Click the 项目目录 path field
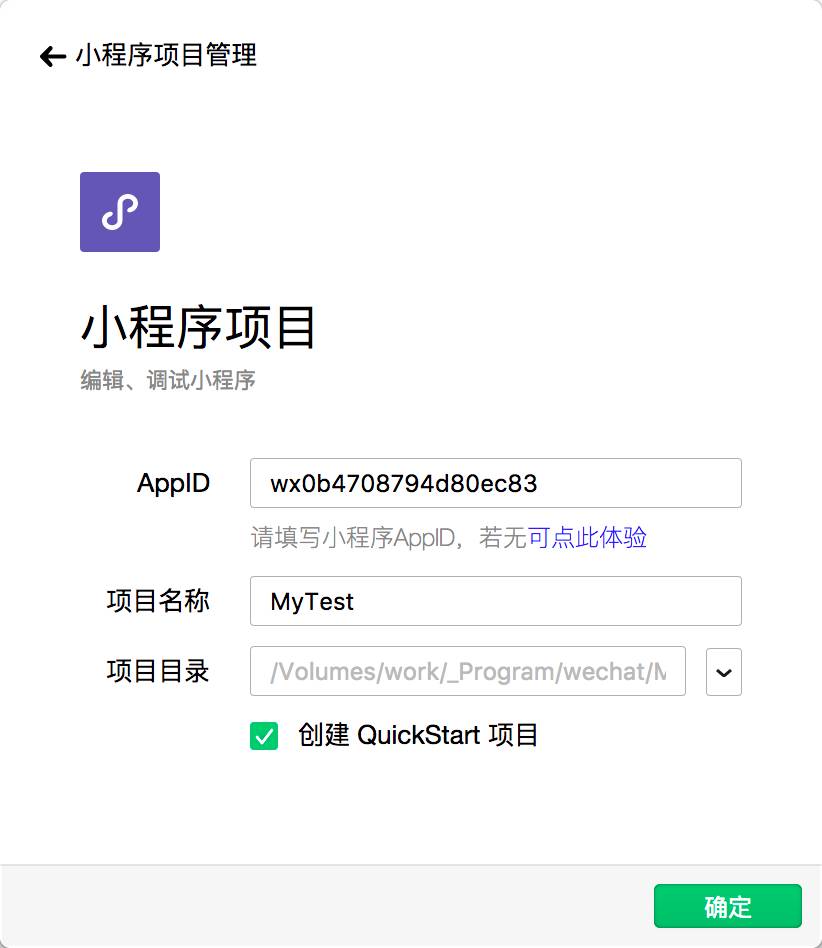The width and height of the screenshot is (822, 948). click(x=468, y=671)
